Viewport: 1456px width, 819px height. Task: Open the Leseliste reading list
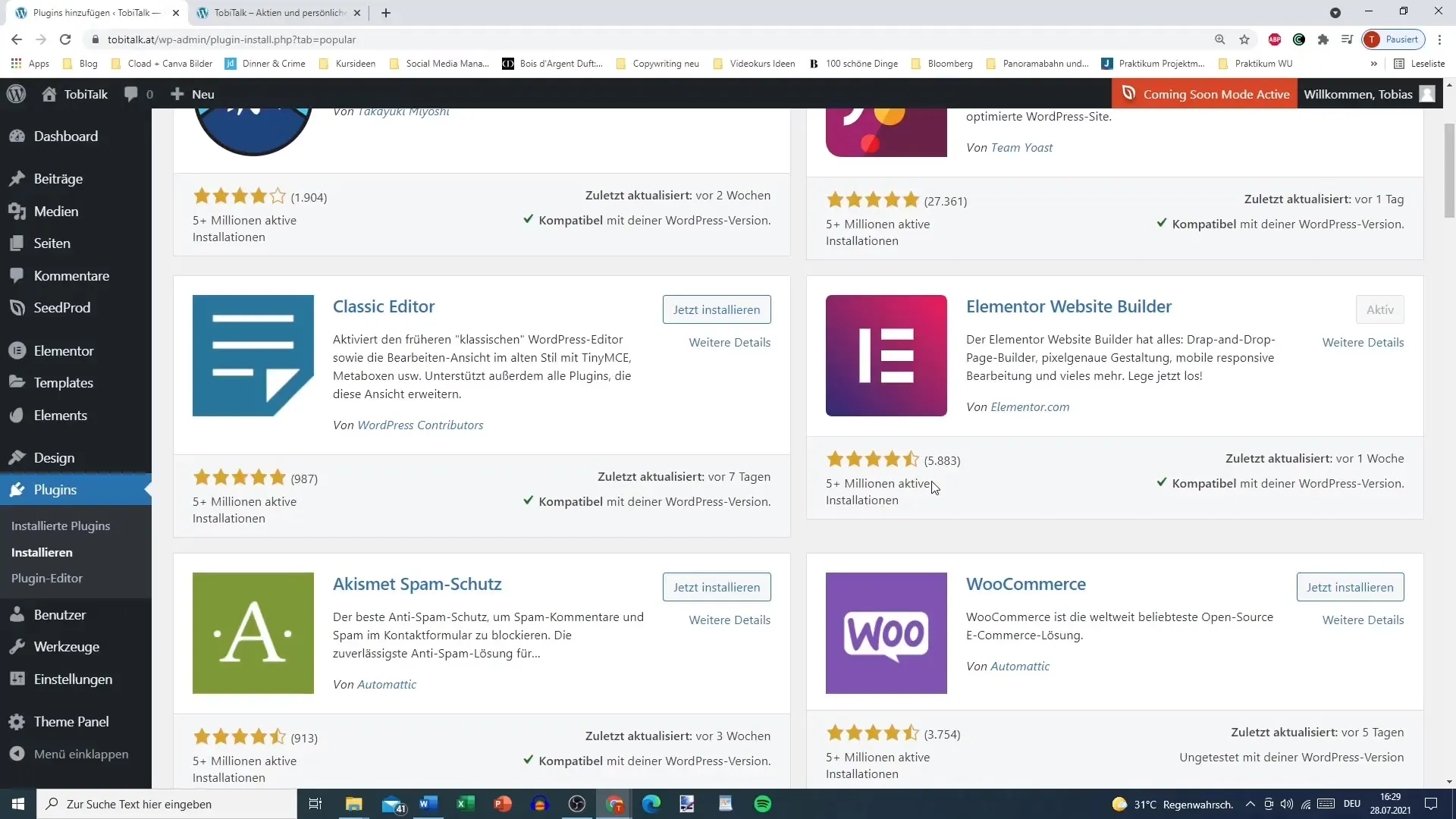point(1420,64)
